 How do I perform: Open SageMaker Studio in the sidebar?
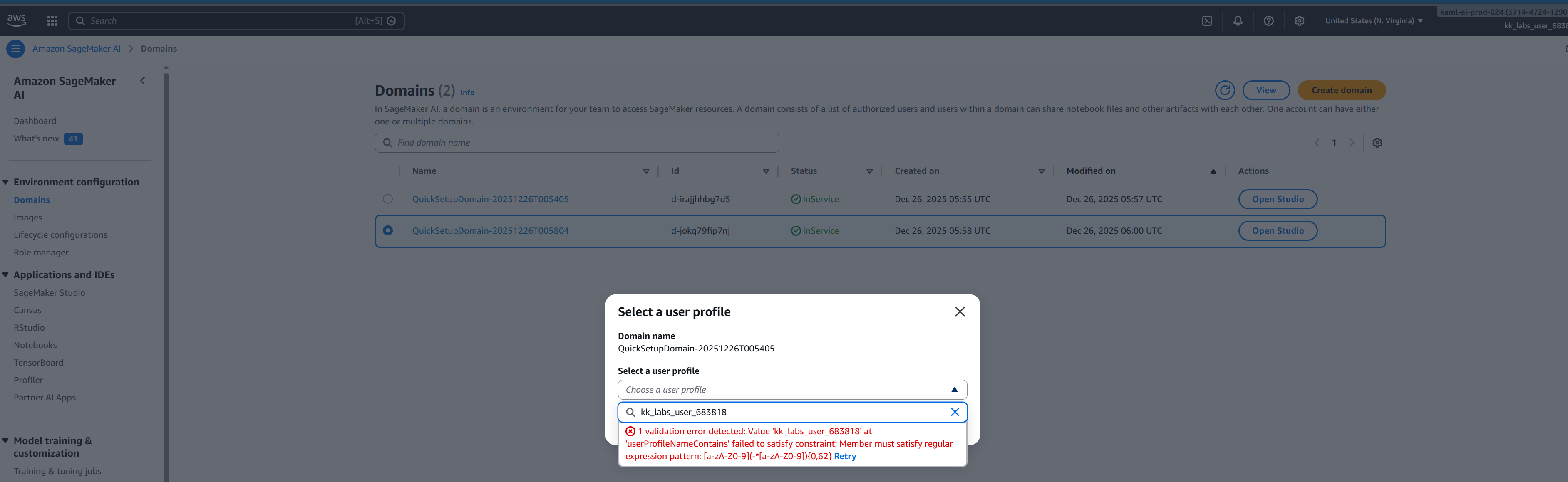click(49, 293)
